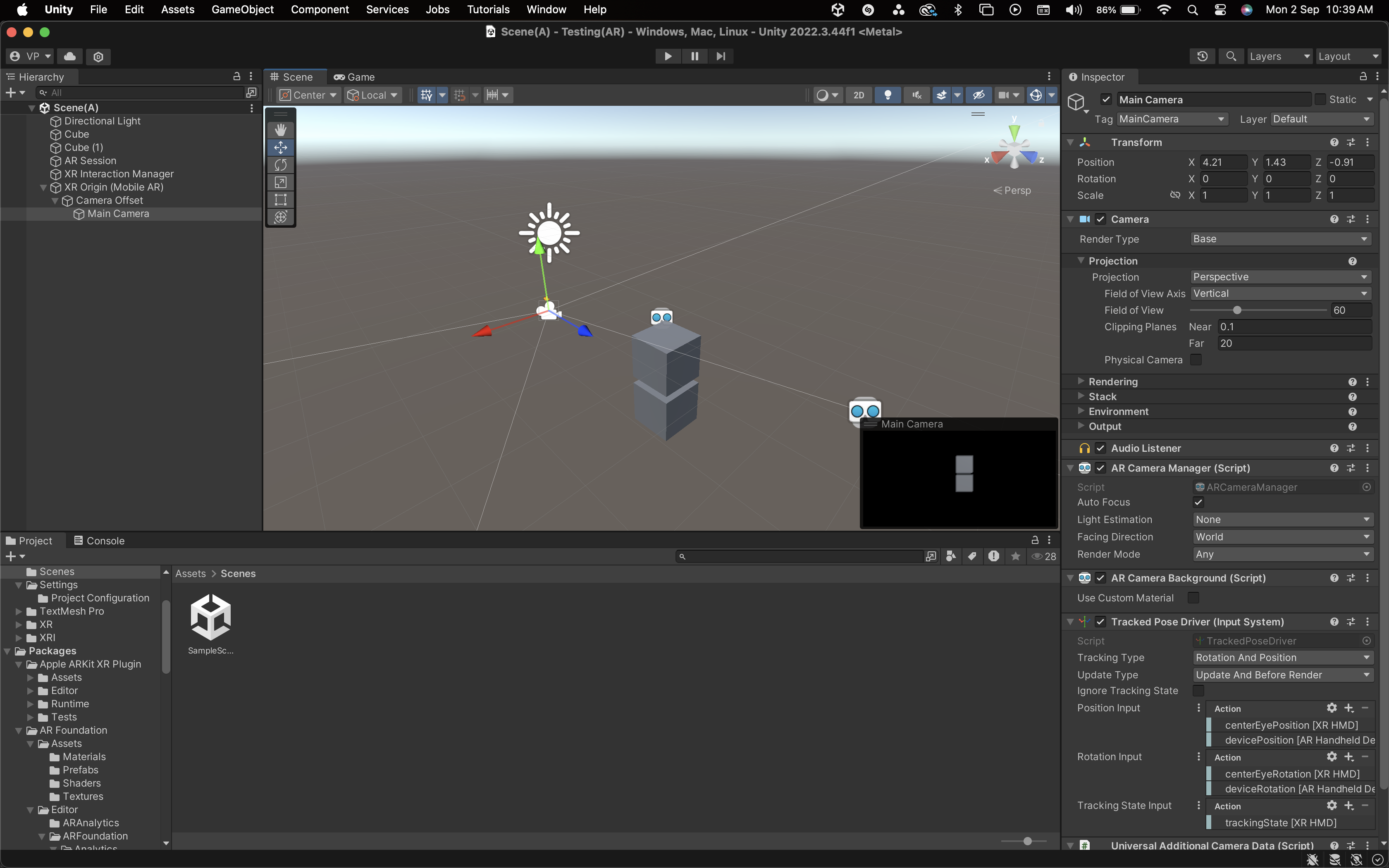This screenshot has height=868, width=1389.
Task: Open the Layers dropdown
Action: tap(1279, 56)
